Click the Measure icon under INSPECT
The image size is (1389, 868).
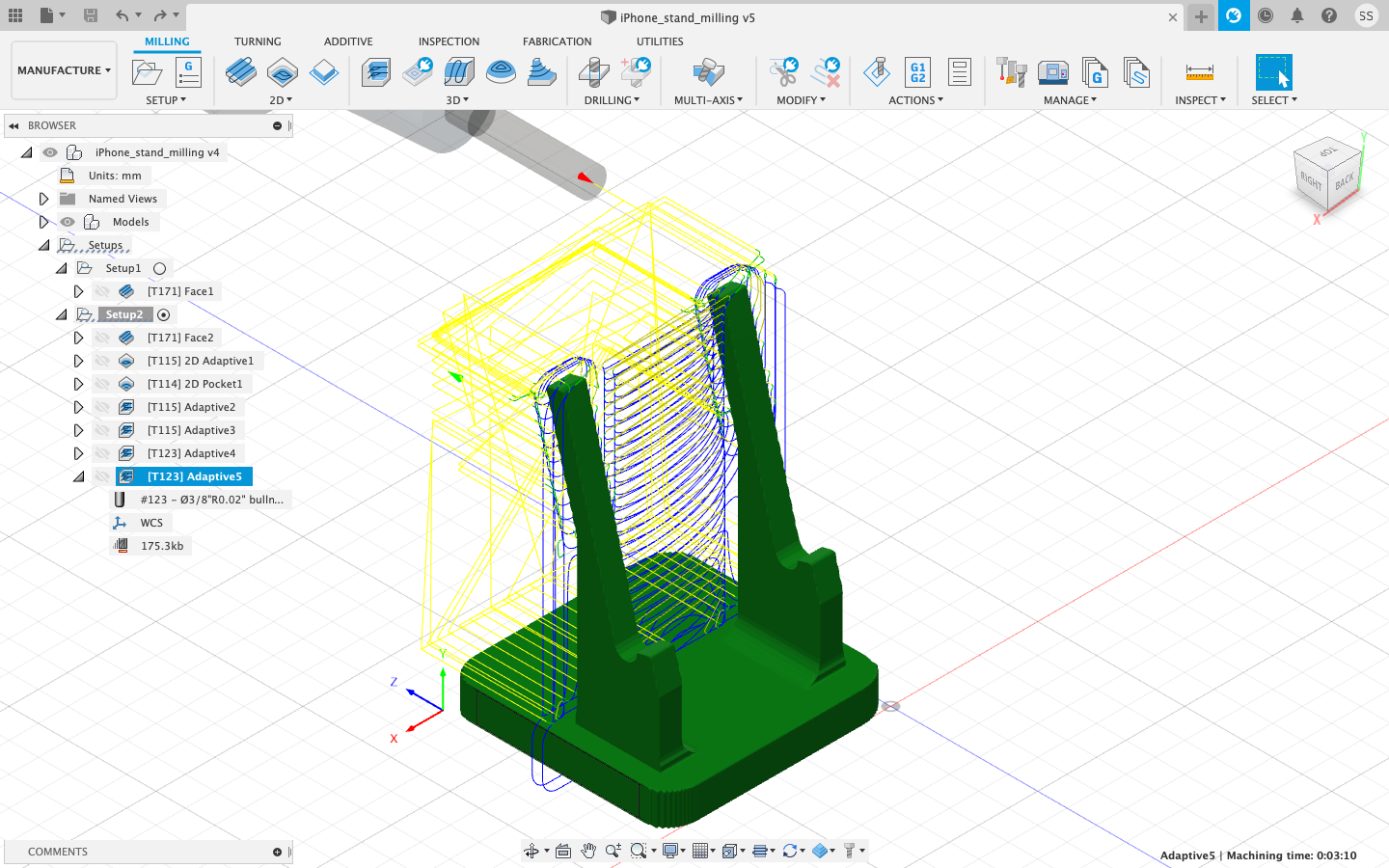(x=1199, y=71)
